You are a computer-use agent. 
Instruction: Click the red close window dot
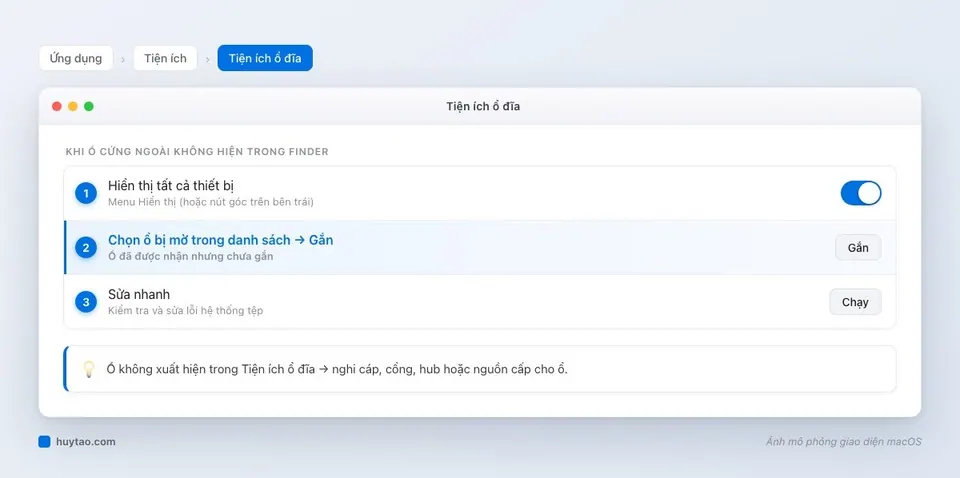click(57, 106)
